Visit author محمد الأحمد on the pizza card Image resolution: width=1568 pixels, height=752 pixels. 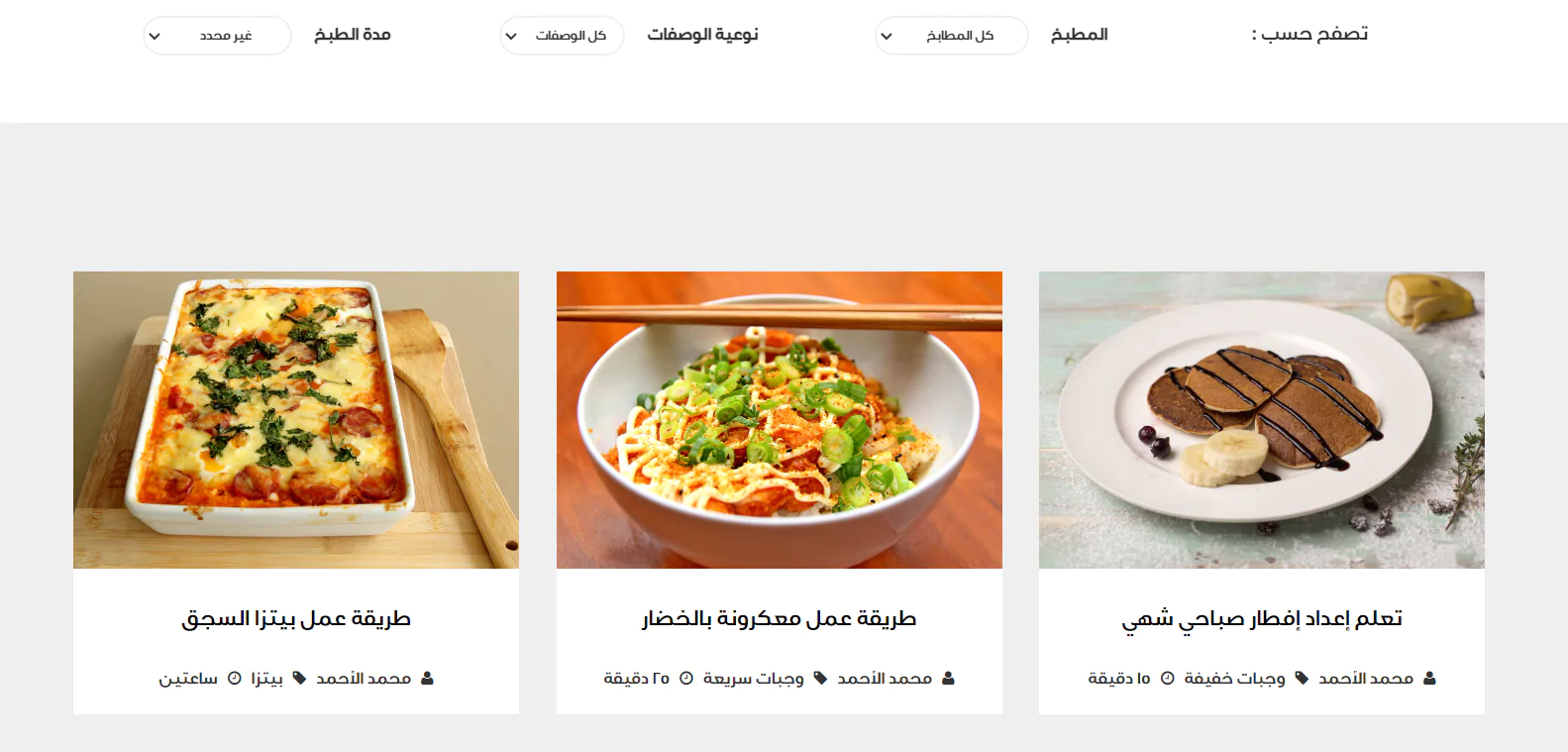(x=364, y=679)
